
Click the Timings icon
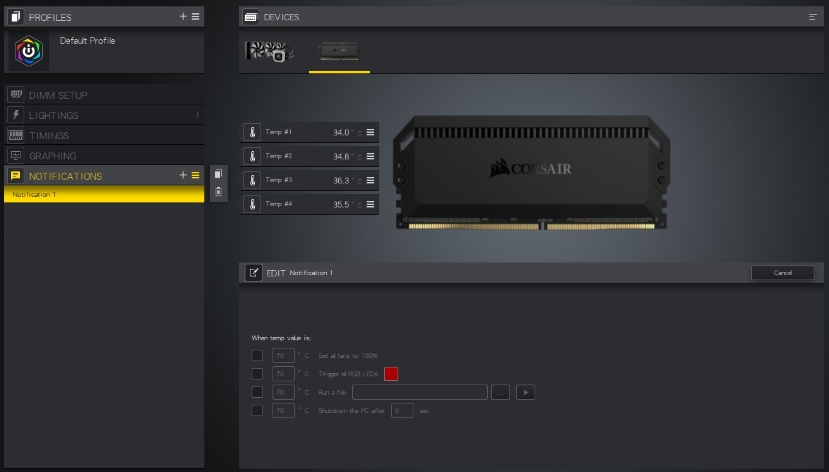(15, 135)
